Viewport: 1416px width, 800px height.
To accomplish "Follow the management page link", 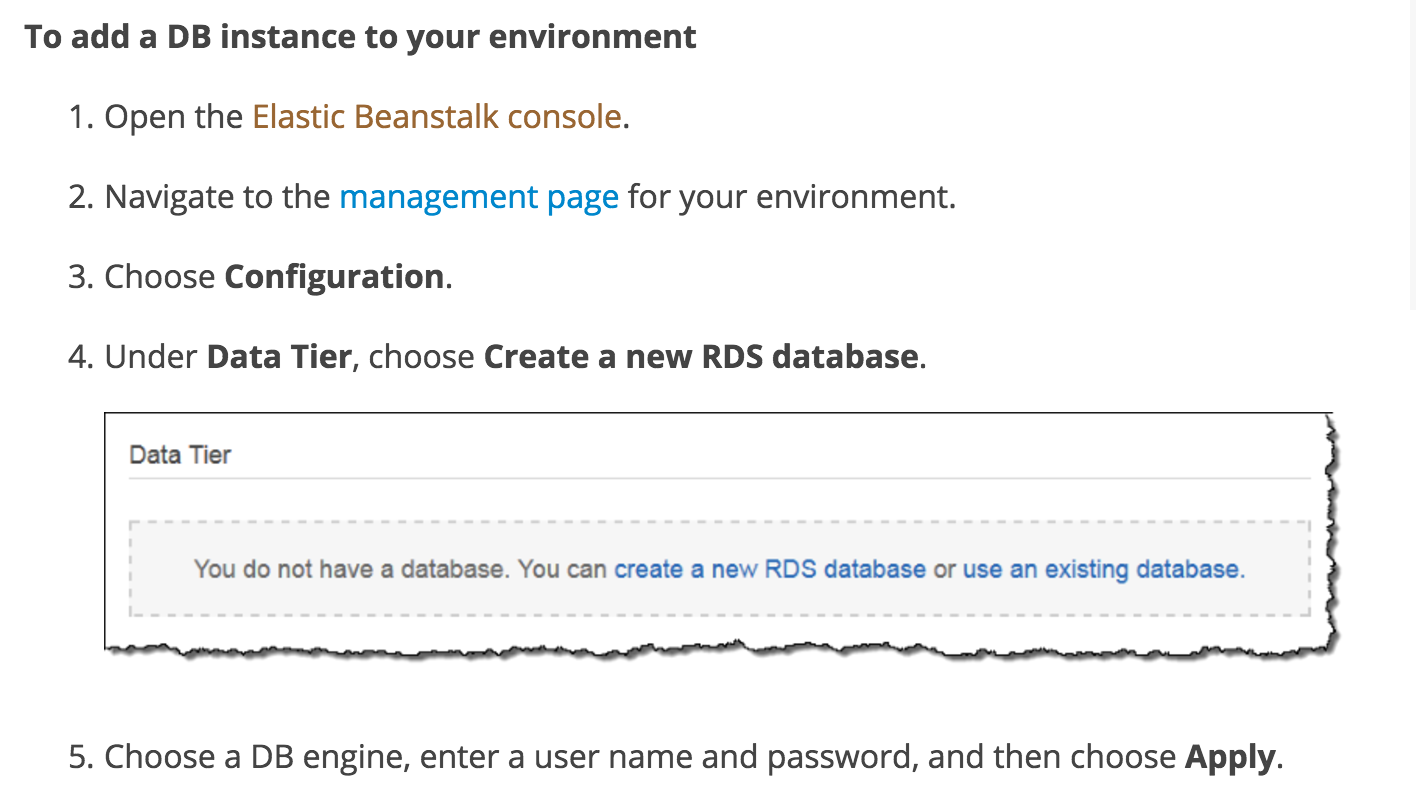I will click(479, 197).
